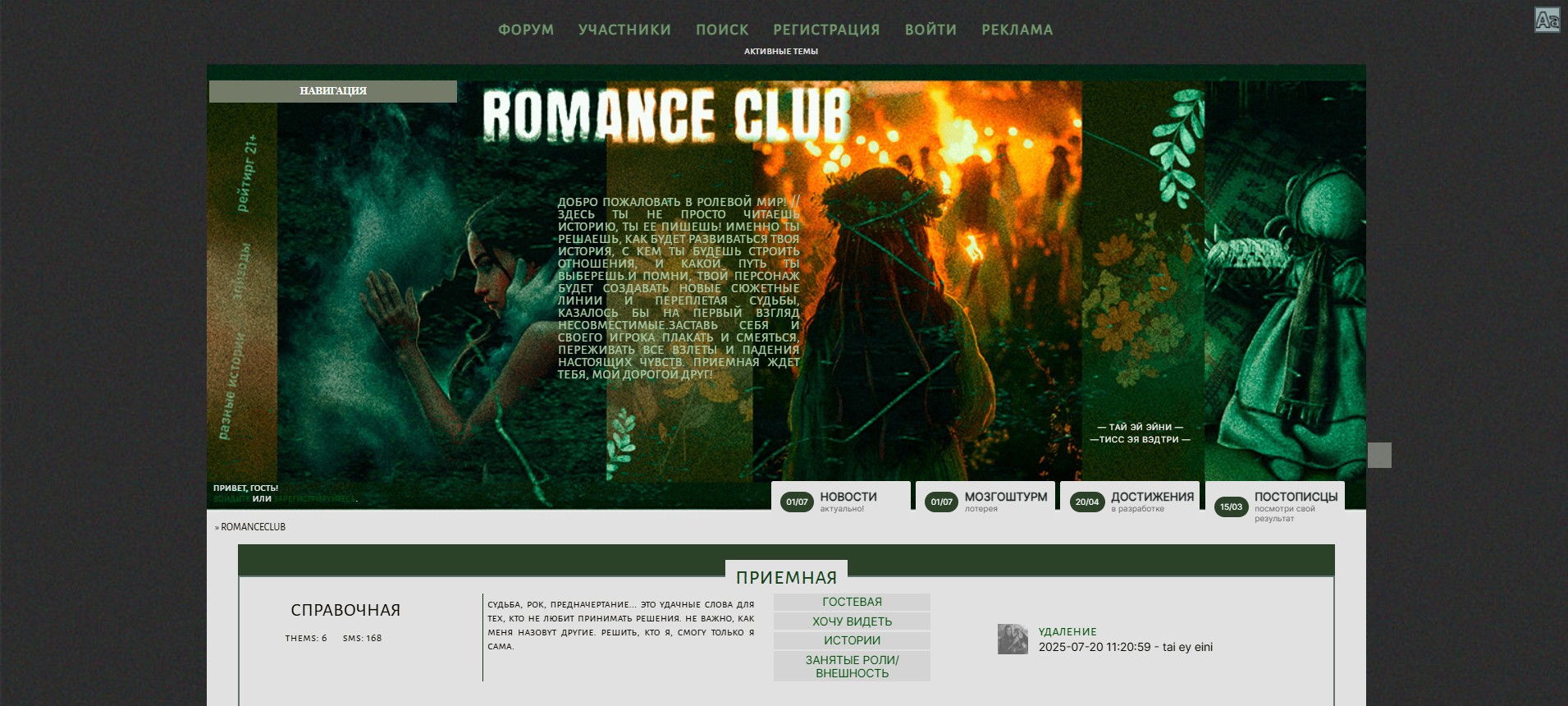Screen dimensions: 1568x706
Task: Click the ДОБРО ПОЖАЛОВАТЬ welcome text block
Action: point(679,288)
